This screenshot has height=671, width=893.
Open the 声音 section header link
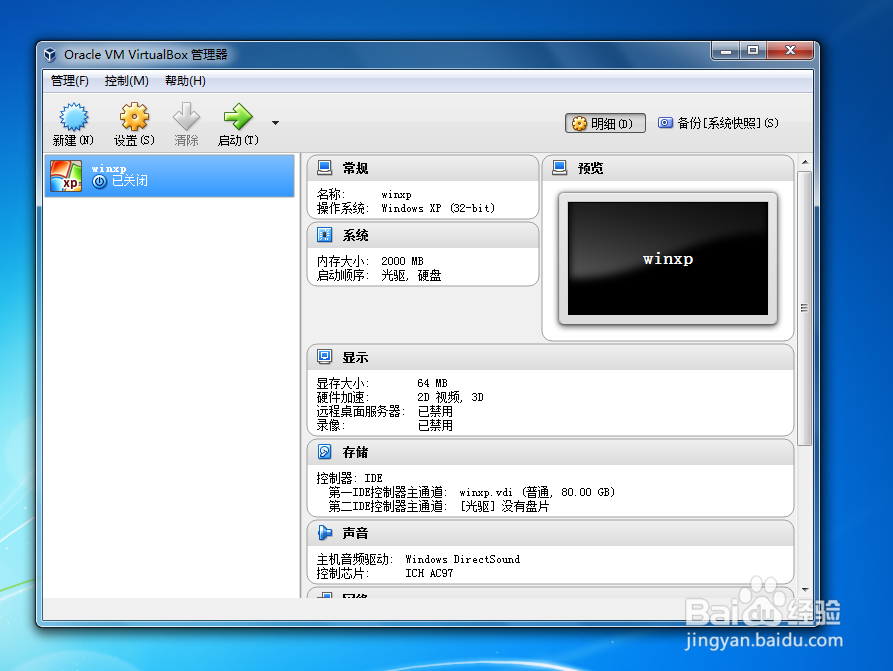pyautogui.click(x=355, y=533)
